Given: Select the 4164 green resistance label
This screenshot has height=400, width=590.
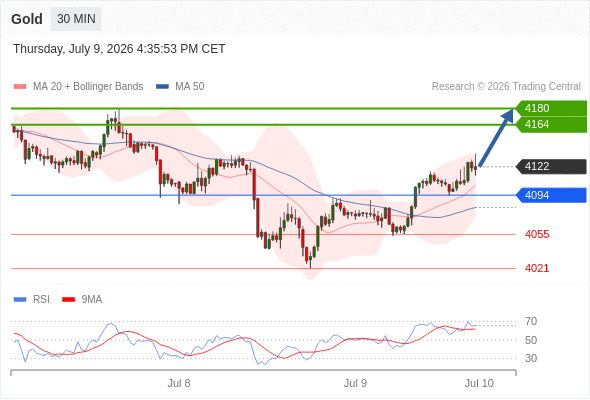Looking at the screenshot, I should click(x=551, y=125).
